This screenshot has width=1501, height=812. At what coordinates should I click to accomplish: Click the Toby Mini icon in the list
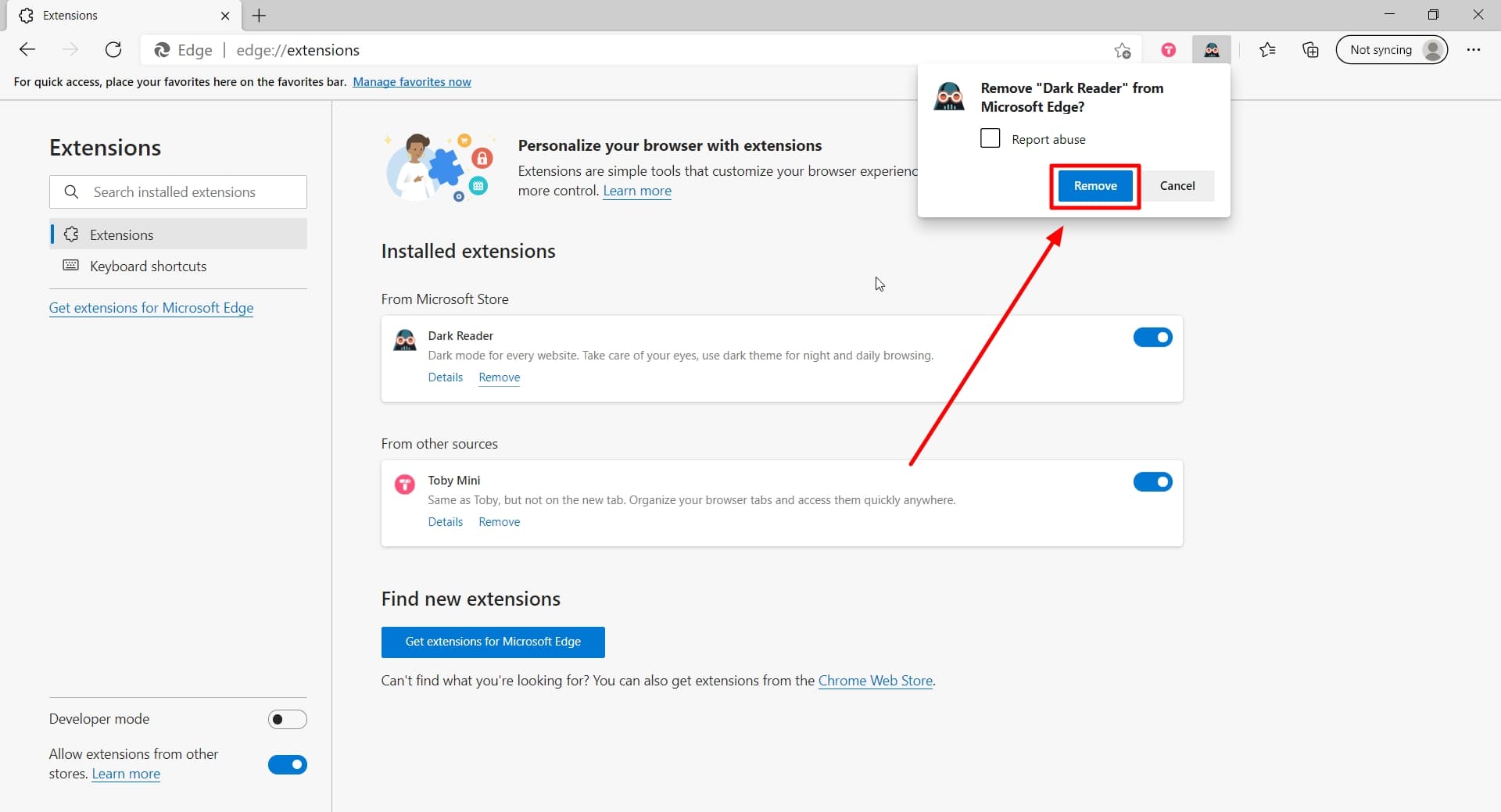pyautogui.click(x=404, y=485)
